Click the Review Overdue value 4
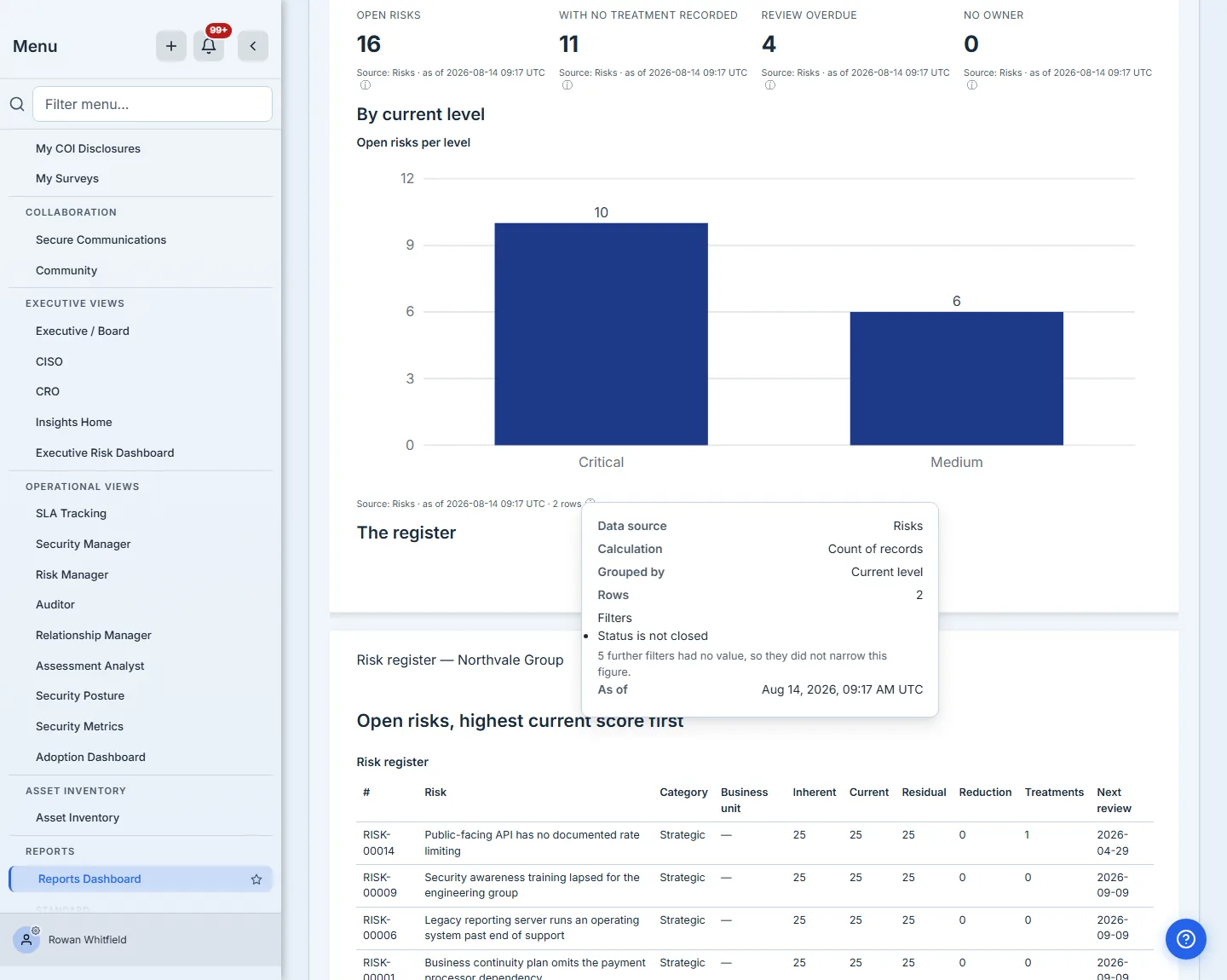The width and height of the screenshot is (1227, 980). pyautogui.click(x=769, y=44)
